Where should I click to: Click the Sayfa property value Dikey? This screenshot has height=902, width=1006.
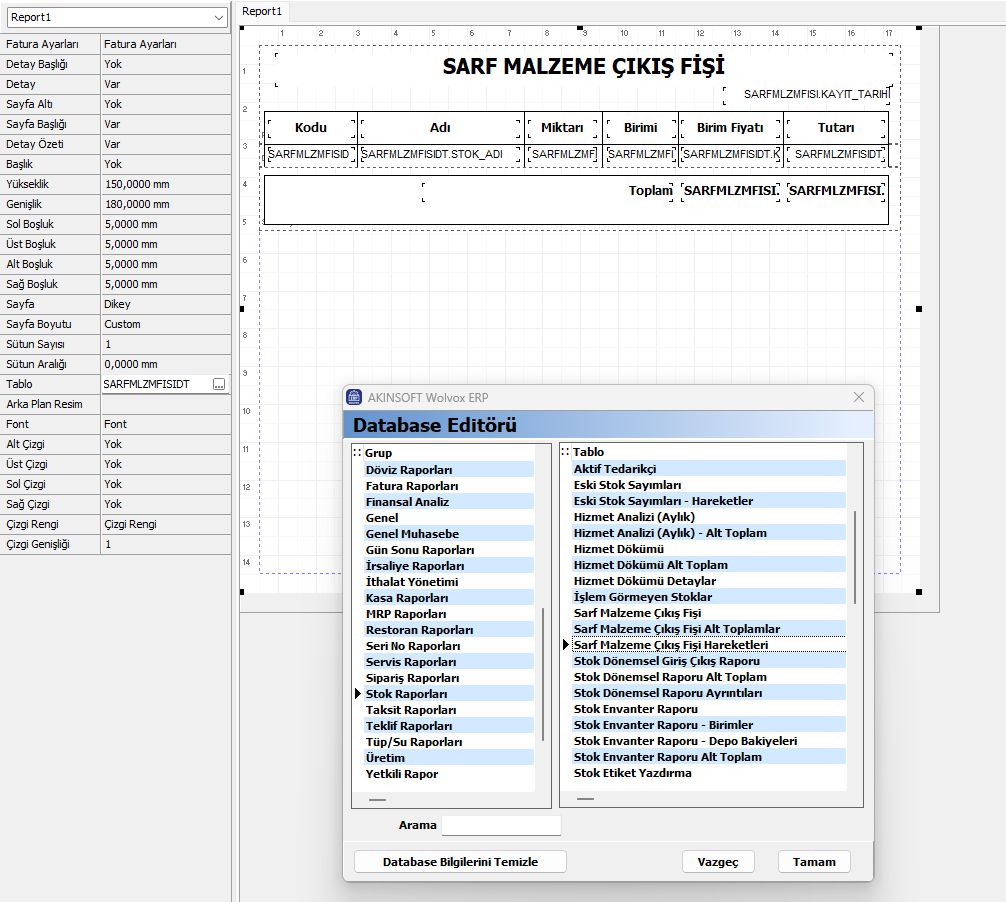coord(166,304)
